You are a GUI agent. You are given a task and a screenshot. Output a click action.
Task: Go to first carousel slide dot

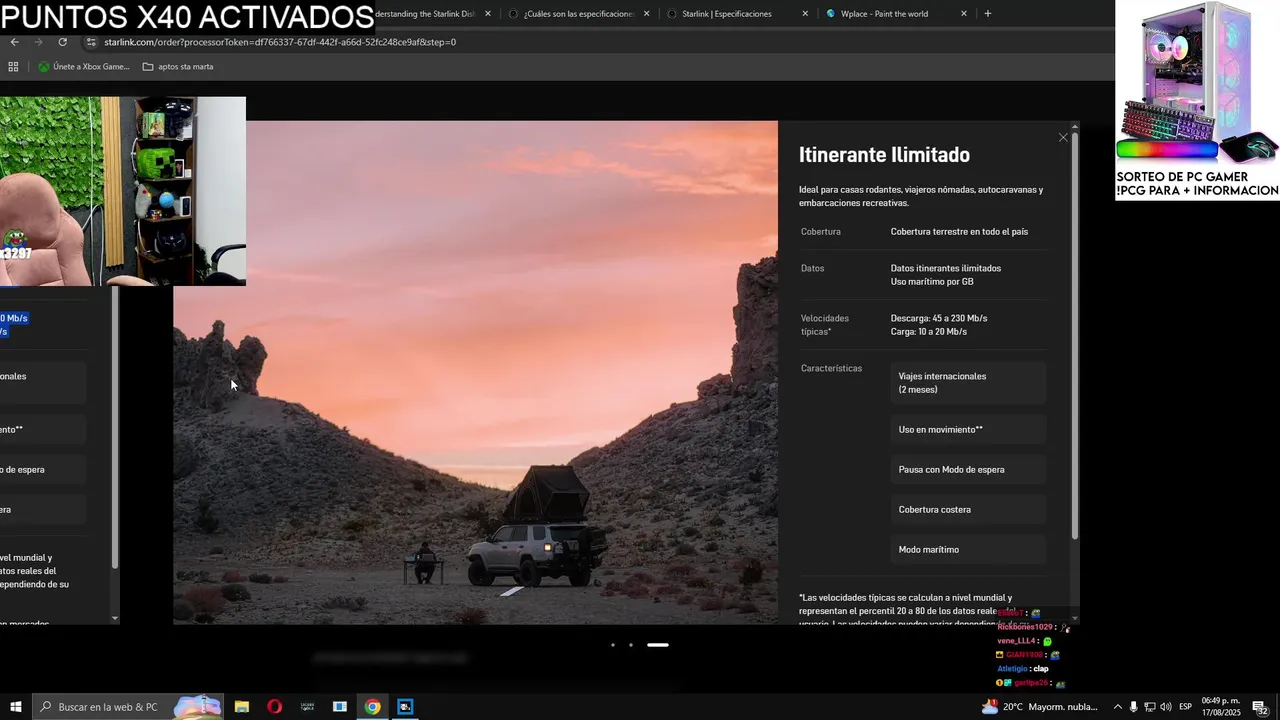pos(613,645)
